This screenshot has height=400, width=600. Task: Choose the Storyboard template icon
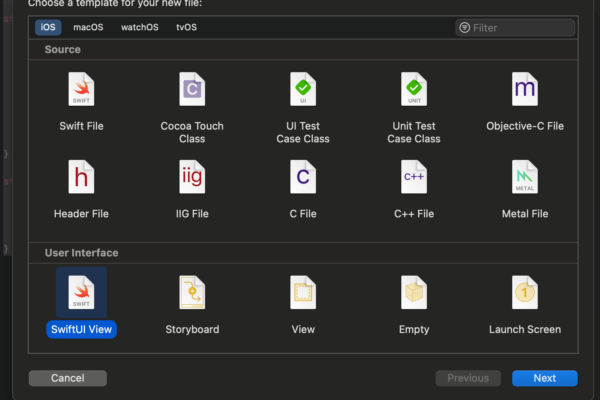coord(192,293)
